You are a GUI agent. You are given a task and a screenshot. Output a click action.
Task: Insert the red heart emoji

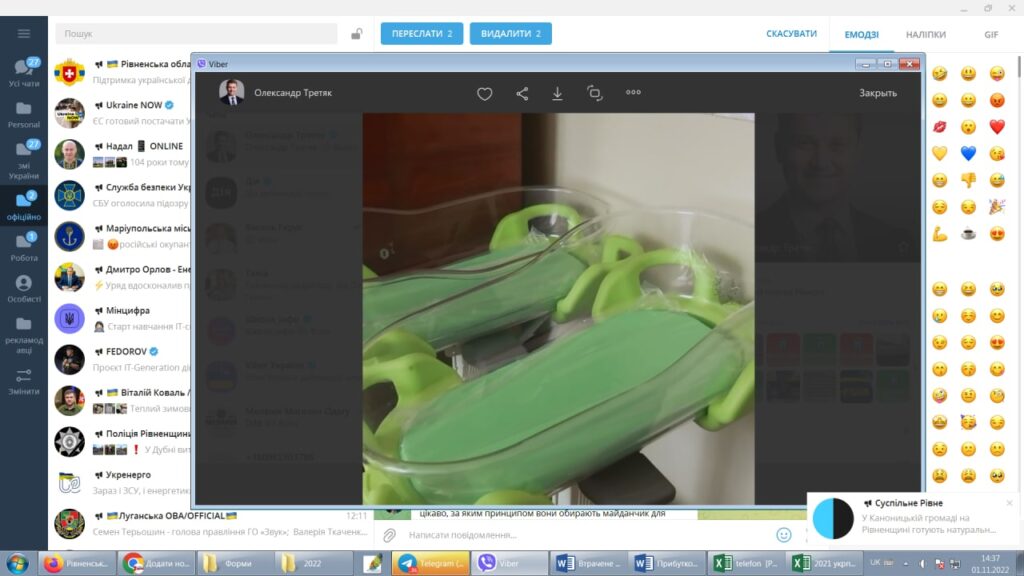tap(997, 127)
